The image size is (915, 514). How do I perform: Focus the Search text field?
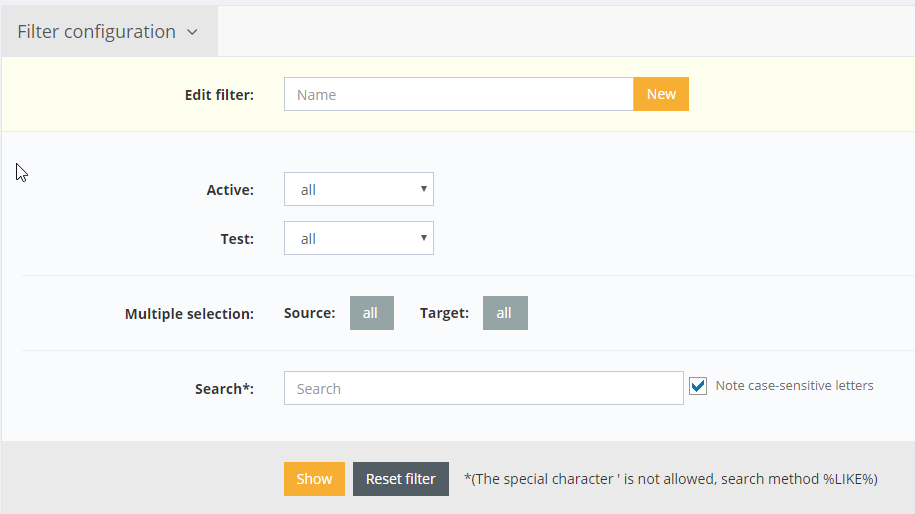coord(483,388)
